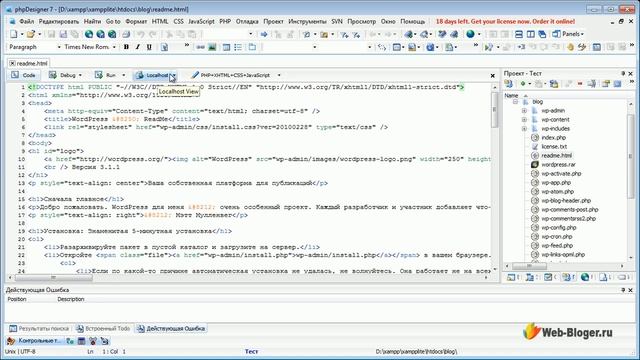Screen dimensions: 640x360
Task: Close the Проект - Тест panel
Action: click(x=630, y=73)
